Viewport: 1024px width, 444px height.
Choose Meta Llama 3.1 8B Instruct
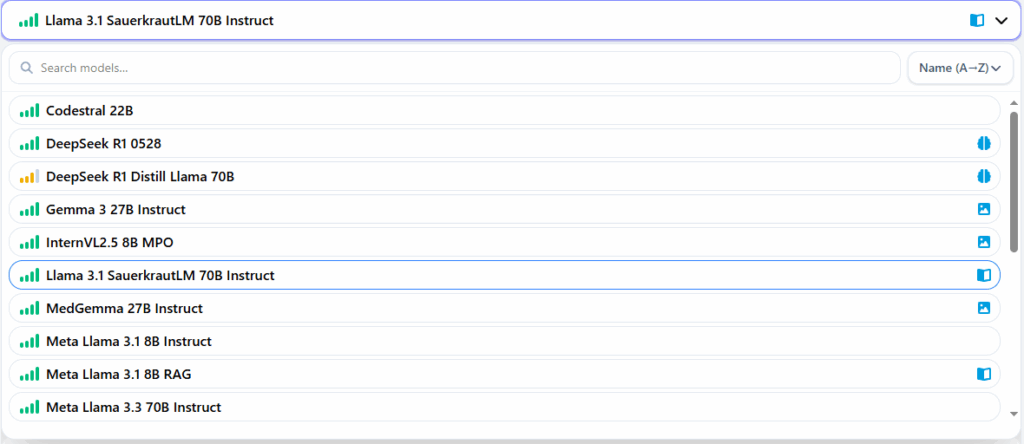(129, 341)
